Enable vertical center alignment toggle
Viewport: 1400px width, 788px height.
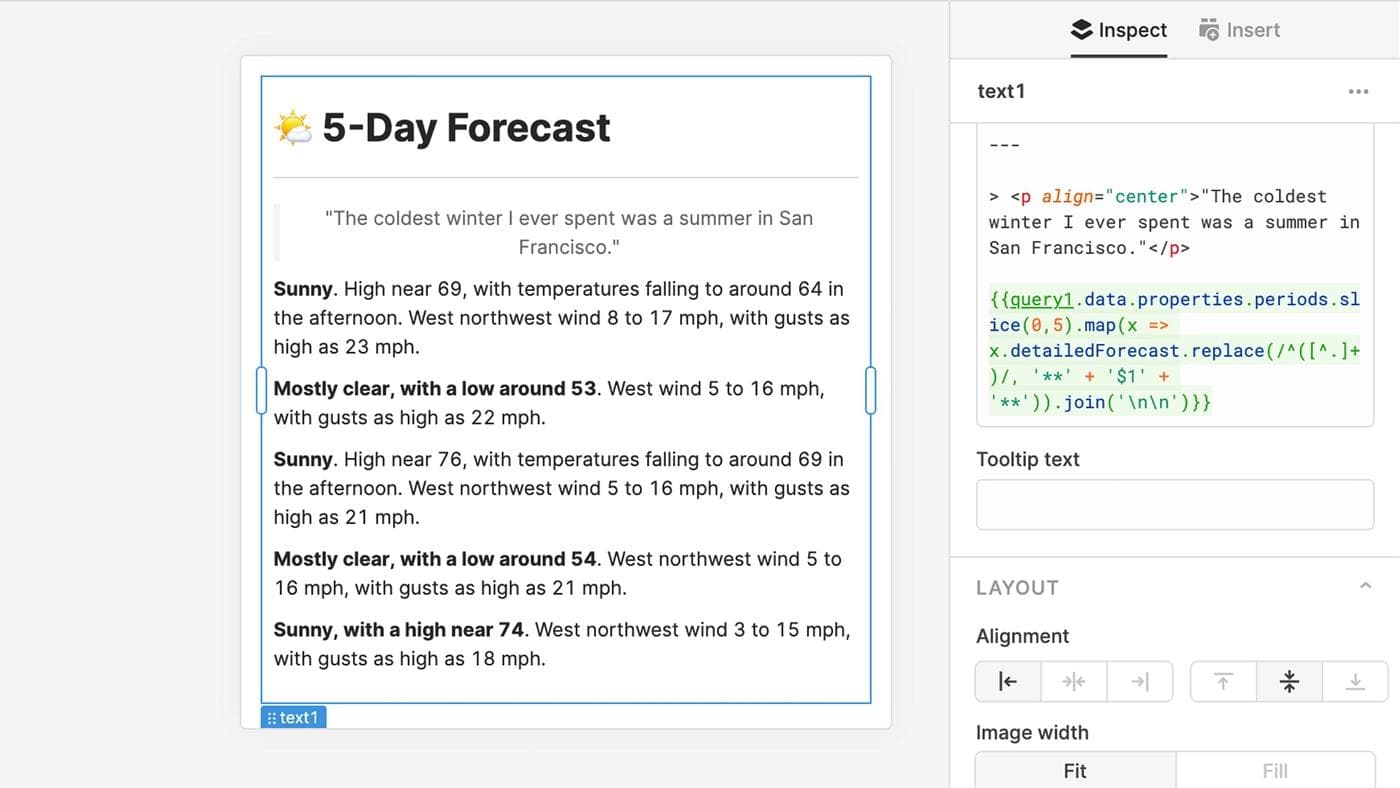coord(1288,681)
